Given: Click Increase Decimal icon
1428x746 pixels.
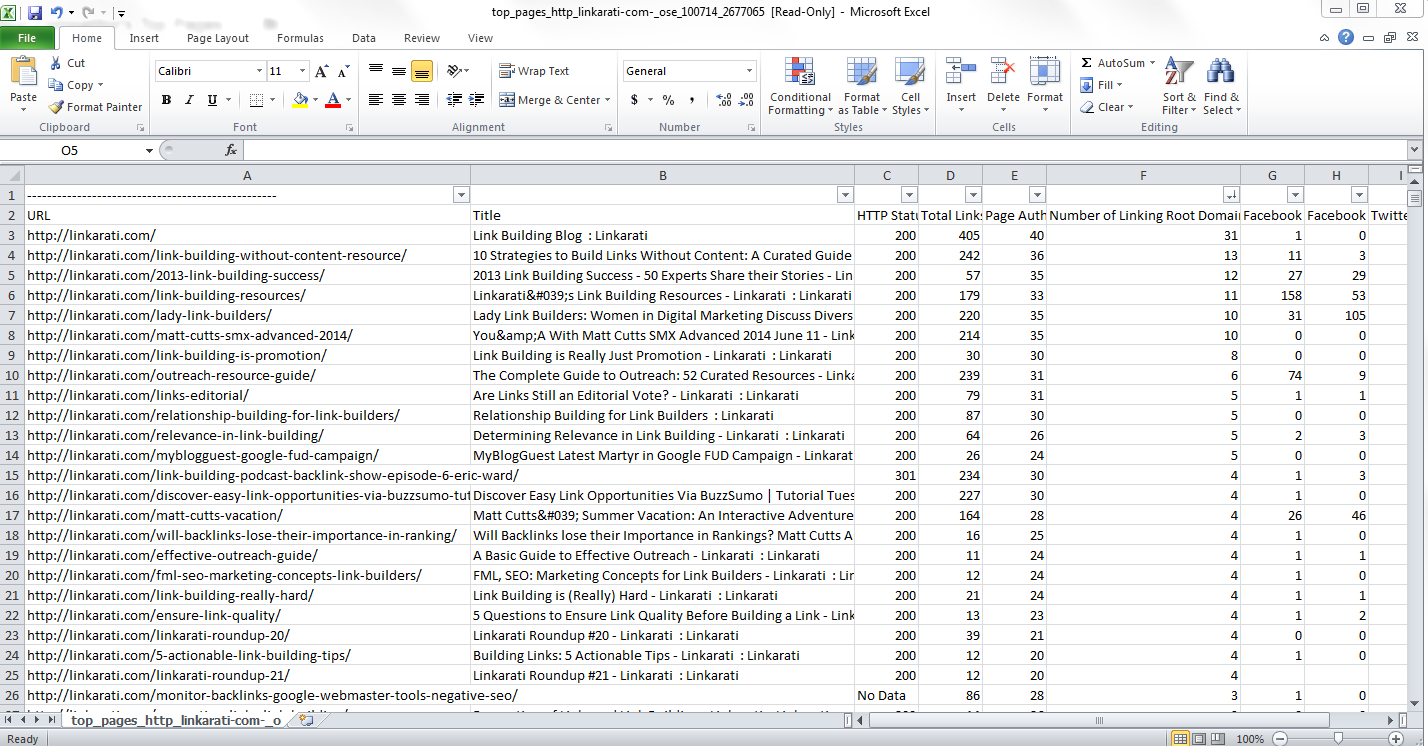Looking at the screenshot, I should click(x=722, y=100).
